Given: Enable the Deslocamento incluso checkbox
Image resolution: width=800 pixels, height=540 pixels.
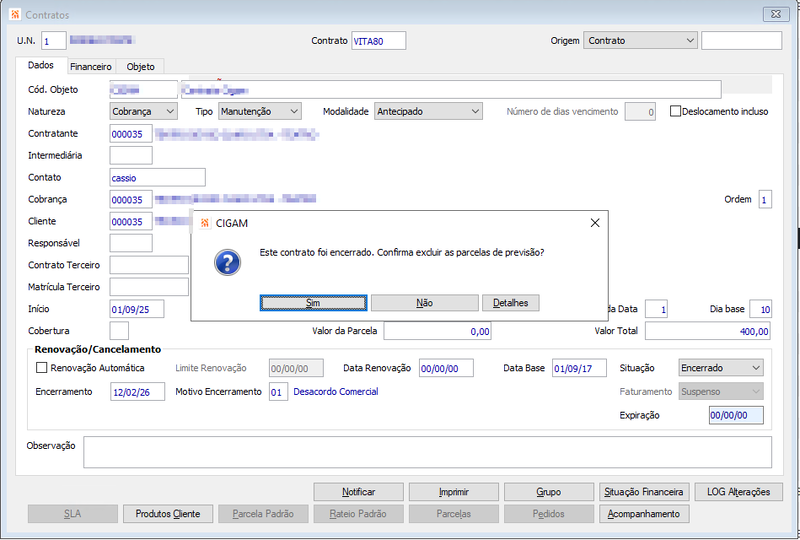Looking at the screenshot, I should pos(675,111).
